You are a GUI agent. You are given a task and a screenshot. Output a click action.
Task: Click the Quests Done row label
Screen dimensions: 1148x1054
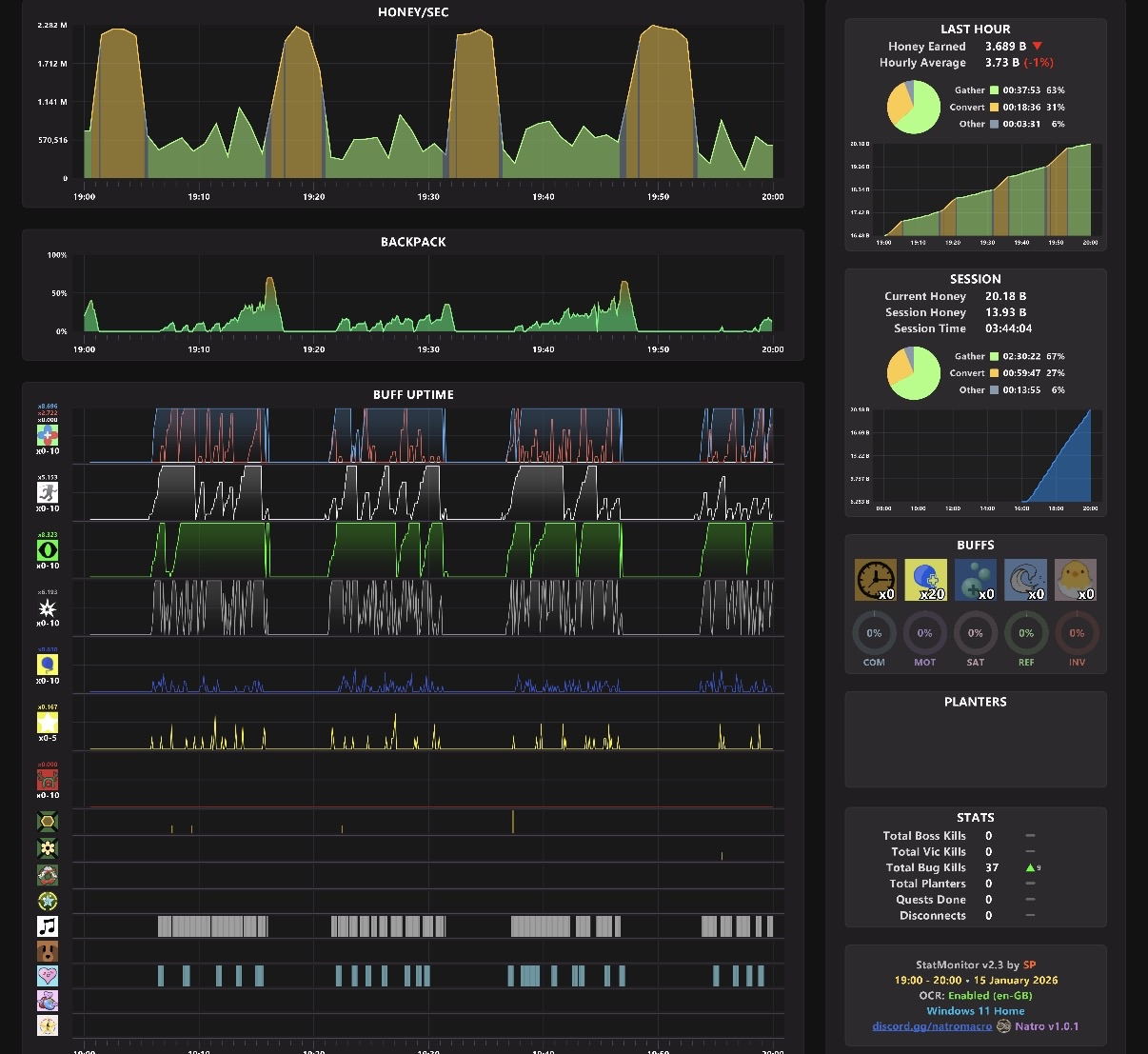click(x=931, y=900)
